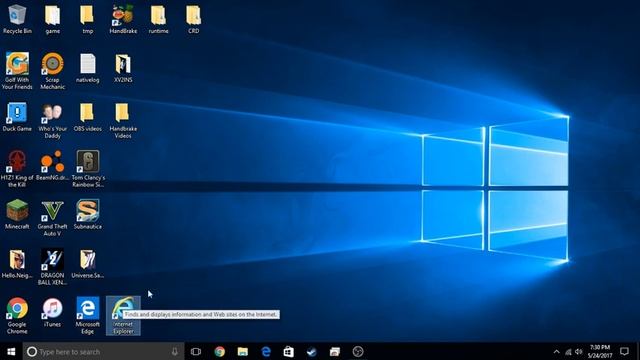The image size is (640, 360).
Task: Show hidden system tray icons
Action: [556, 351]
